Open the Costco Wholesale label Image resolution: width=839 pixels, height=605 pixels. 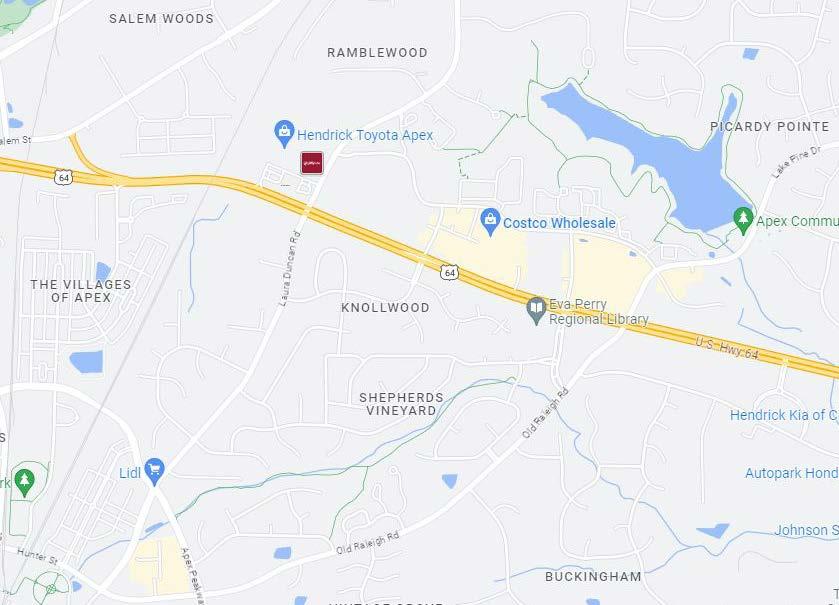[559, 223]
